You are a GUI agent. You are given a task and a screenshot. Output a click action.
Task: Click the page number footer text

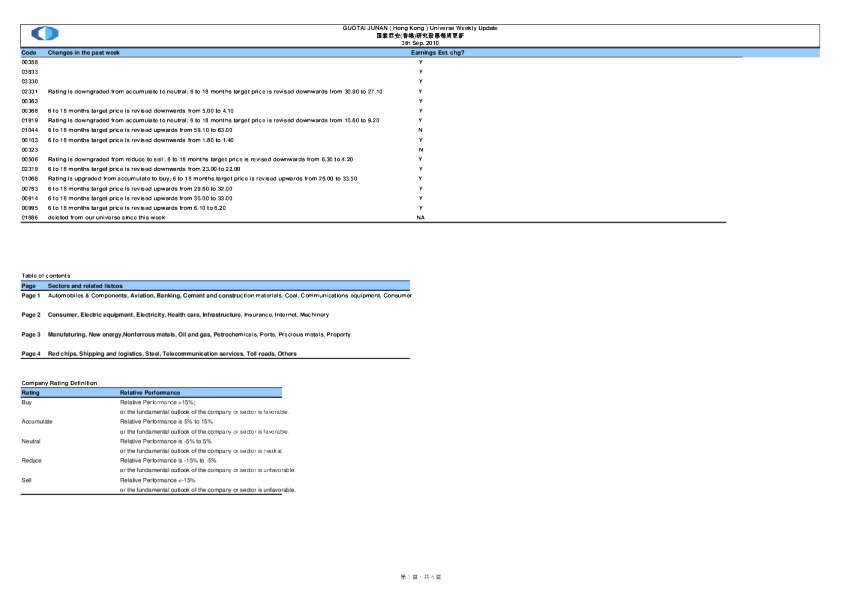point(420,578)
